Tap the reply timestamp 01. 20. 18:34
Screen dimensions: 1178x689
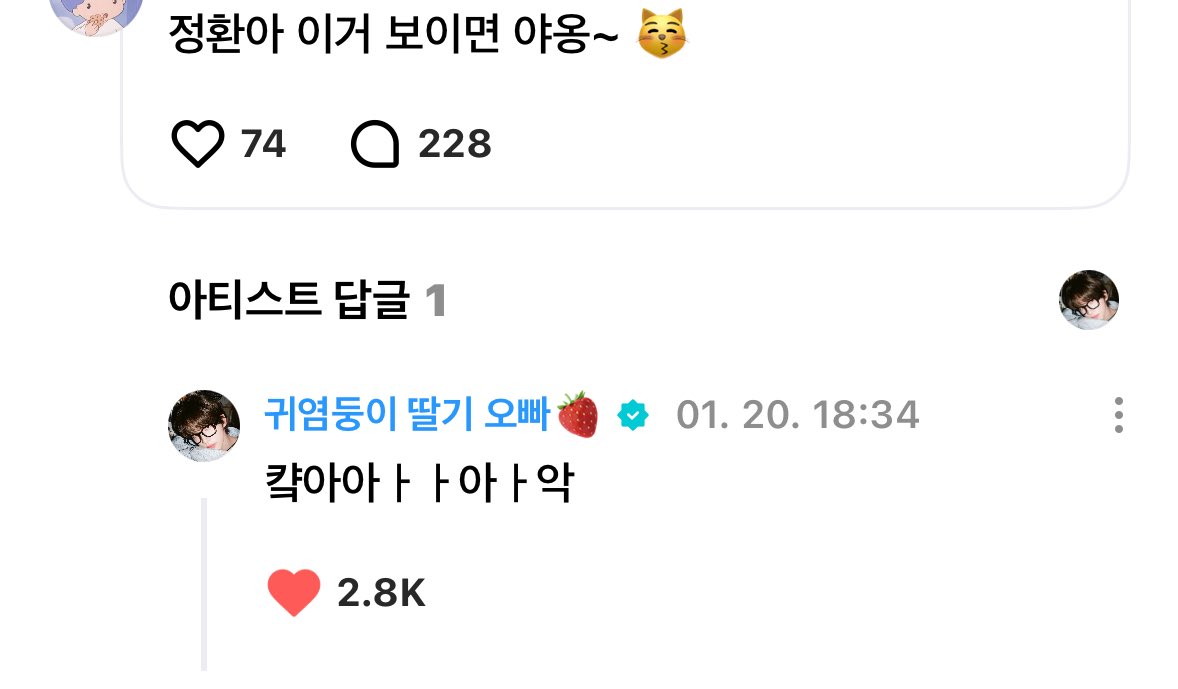(797, 415)
